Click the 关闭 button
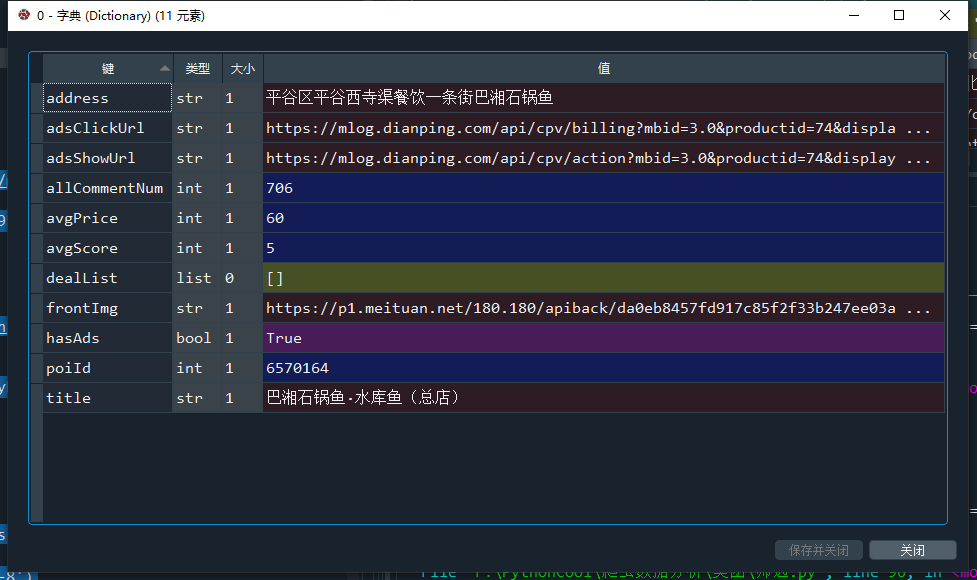977x580 pixels. click(x=913, y=550)
